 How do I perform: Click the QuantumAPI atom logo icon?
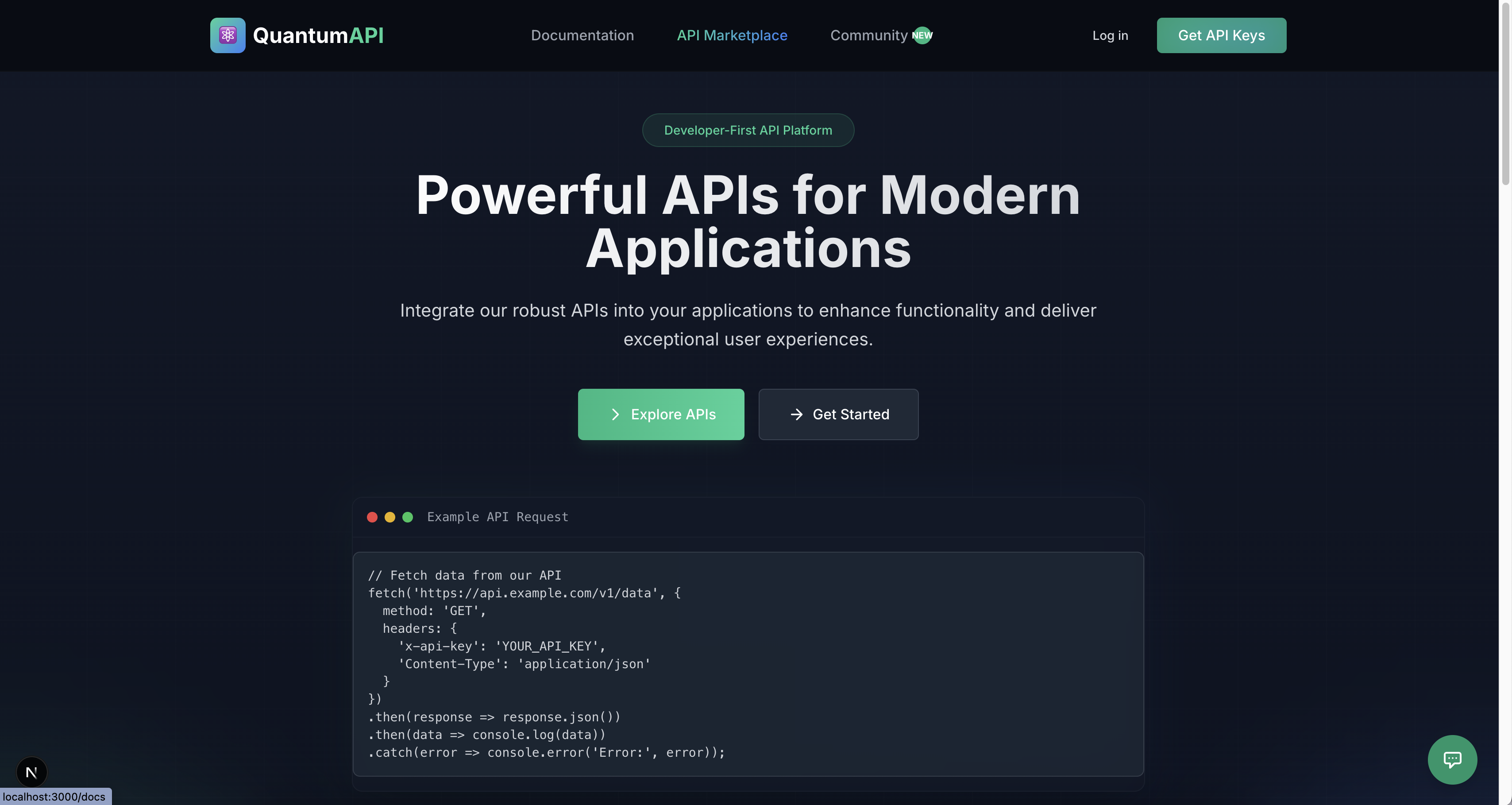pyautogui.click(x=228, y=35)
